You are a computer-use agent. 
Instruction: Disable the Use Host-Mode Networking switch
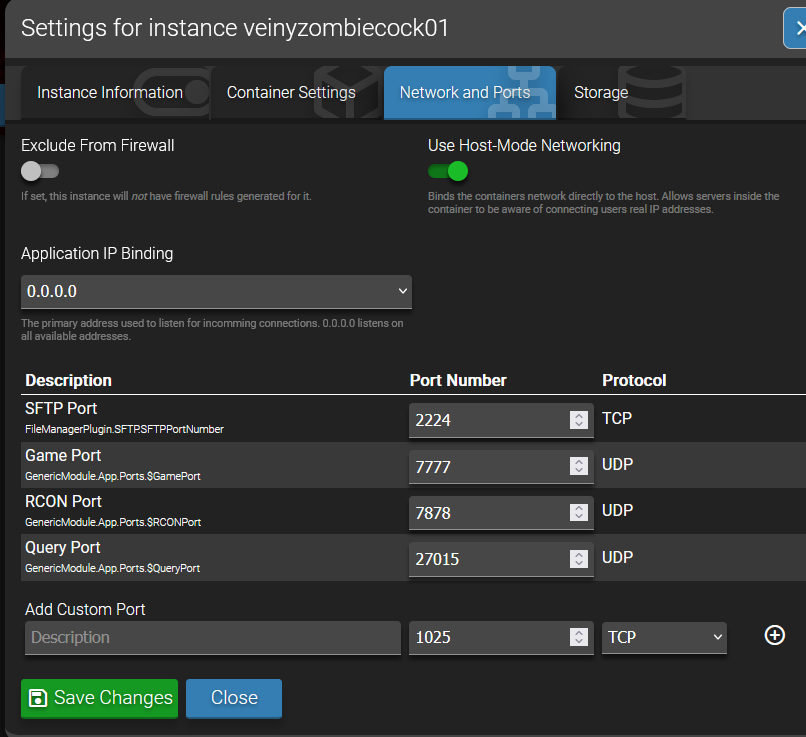click(448, 171)
